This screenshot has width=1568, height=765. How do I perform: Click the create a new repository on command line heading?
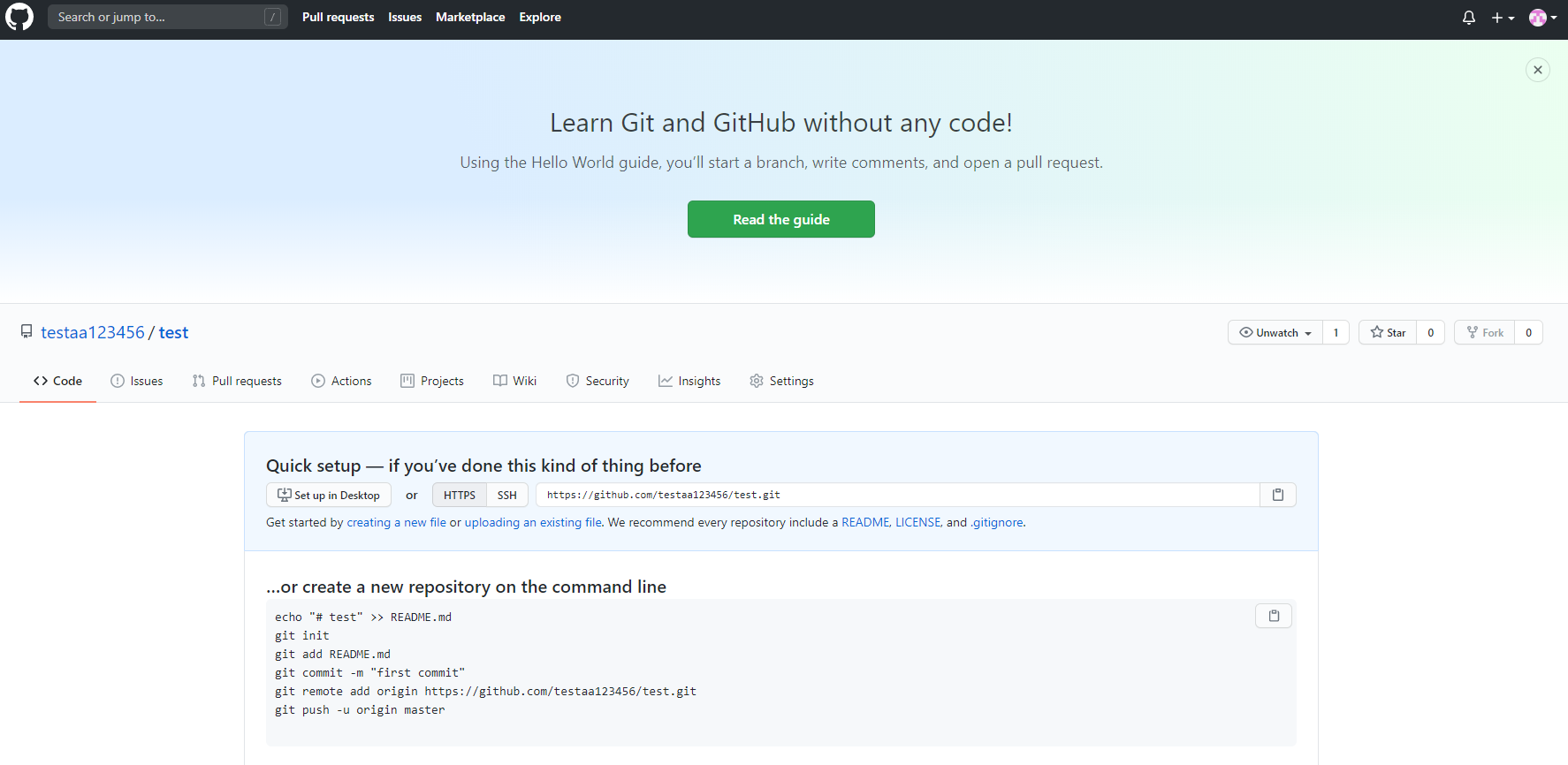coord(466,587)
